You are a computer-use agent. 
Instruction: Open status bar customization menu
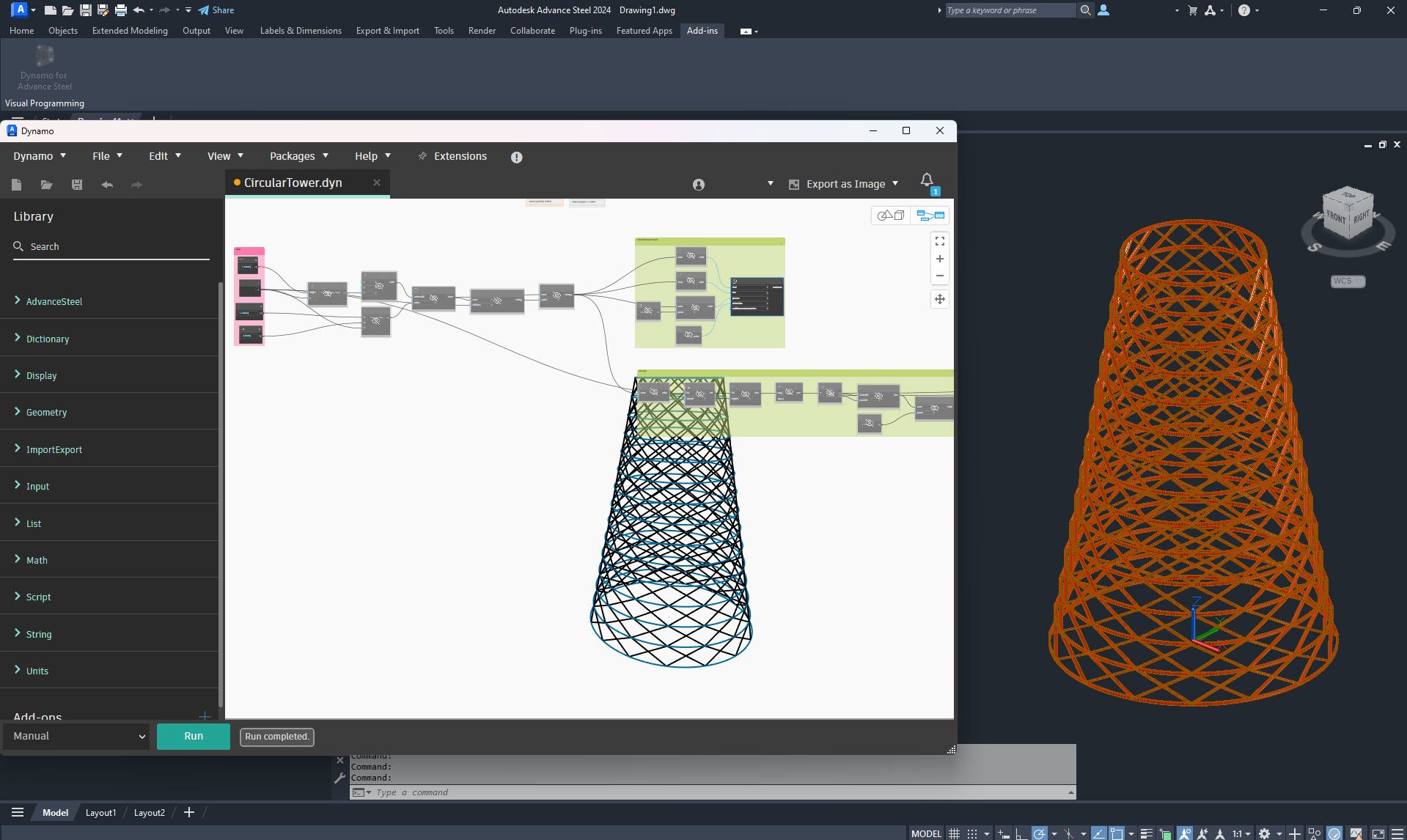click(1397, 833)
